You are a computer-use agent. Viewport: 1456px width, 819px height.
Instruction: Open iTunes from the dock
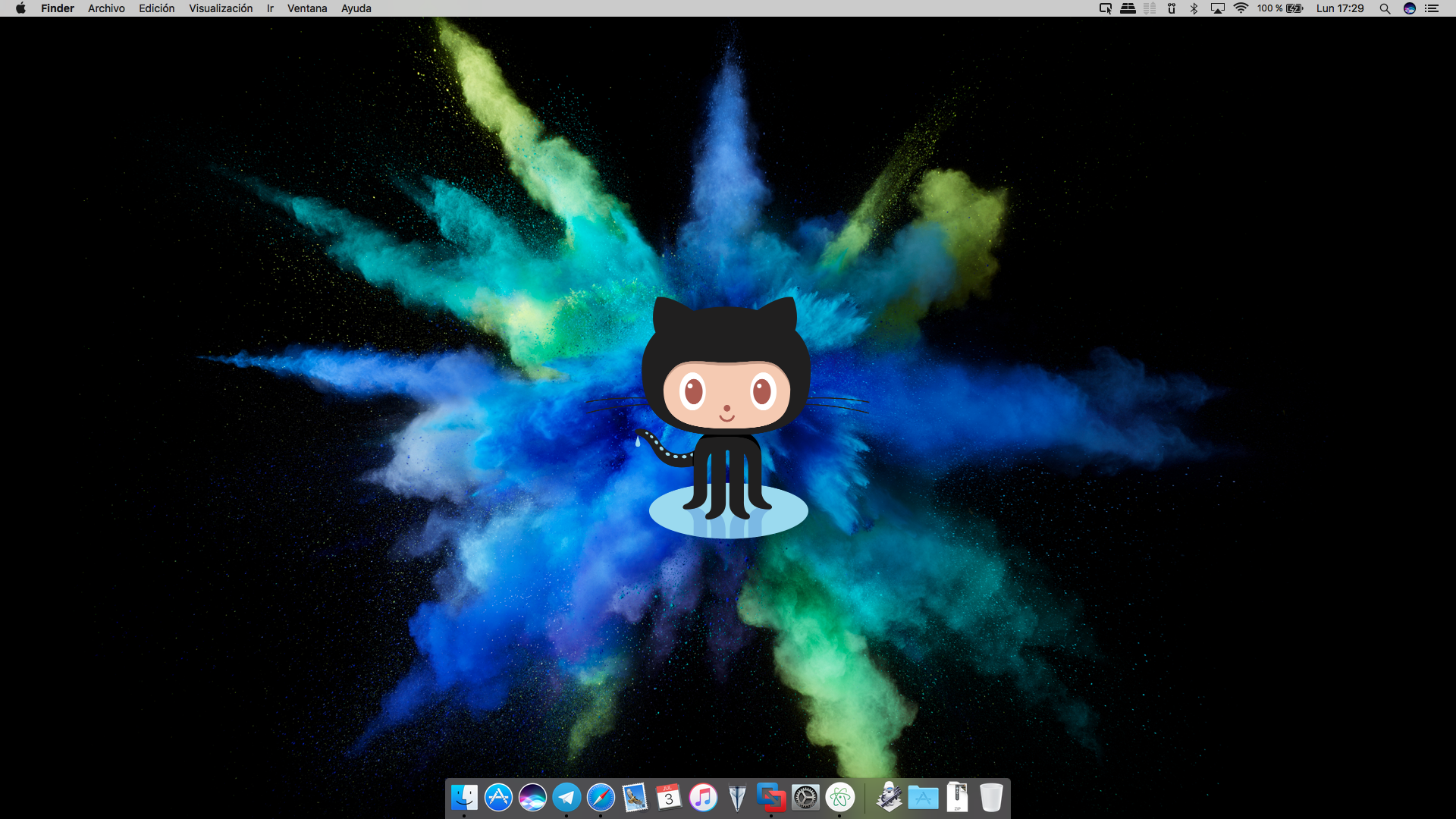tap(703, 797)
